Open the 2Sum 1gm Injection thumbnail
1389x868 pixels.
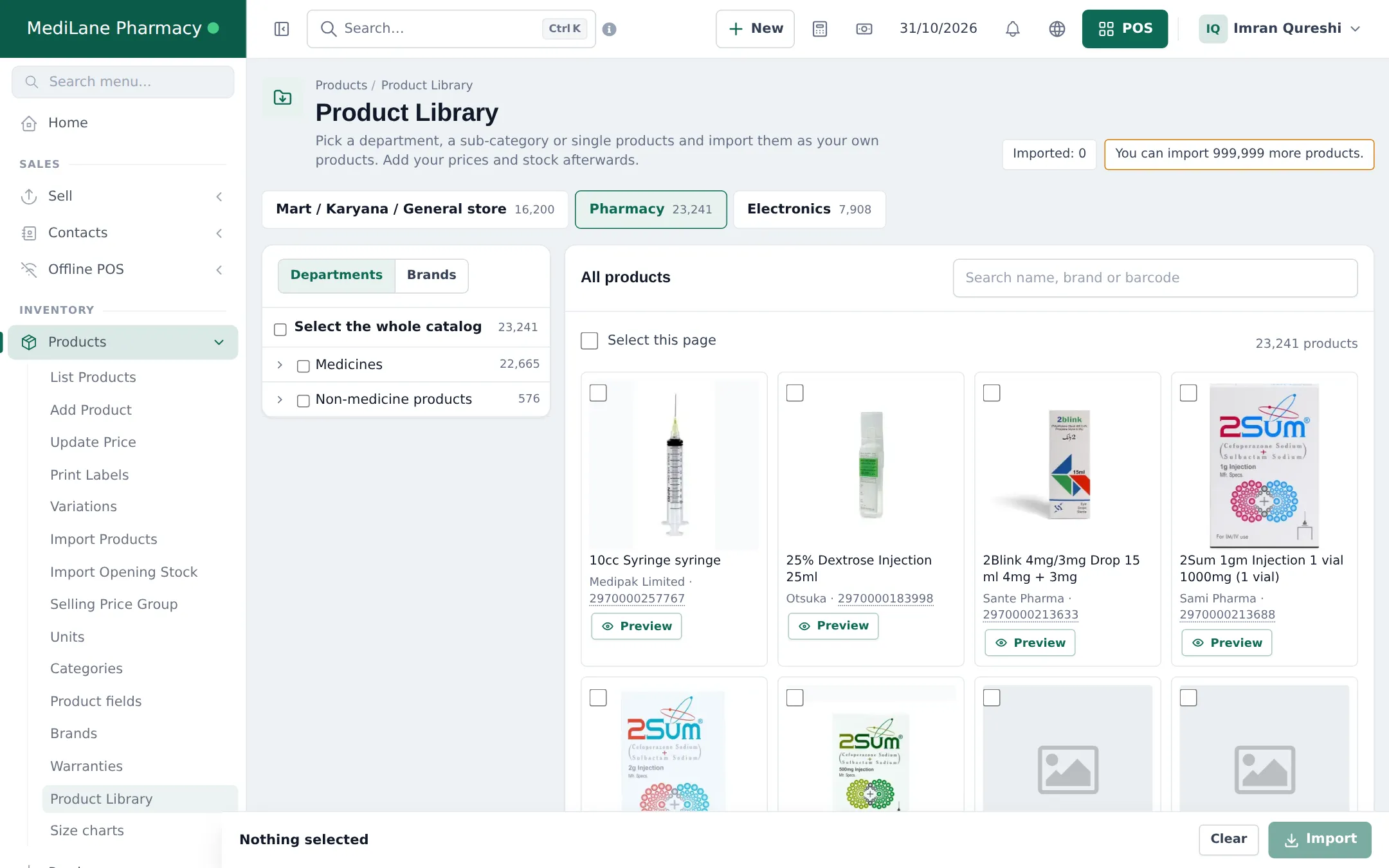click(x=1264, y=465)
